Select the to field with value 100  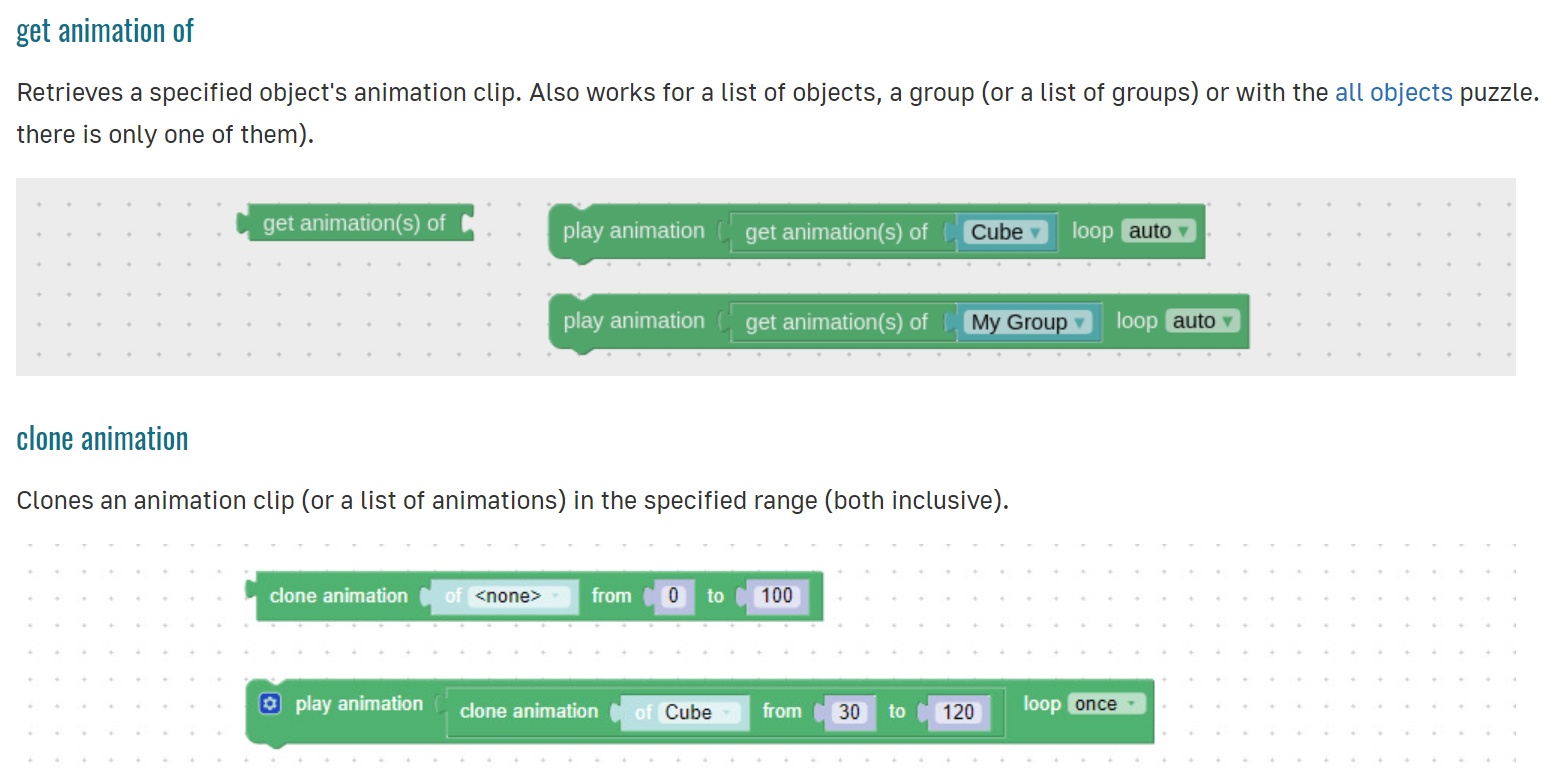point(776,596)
